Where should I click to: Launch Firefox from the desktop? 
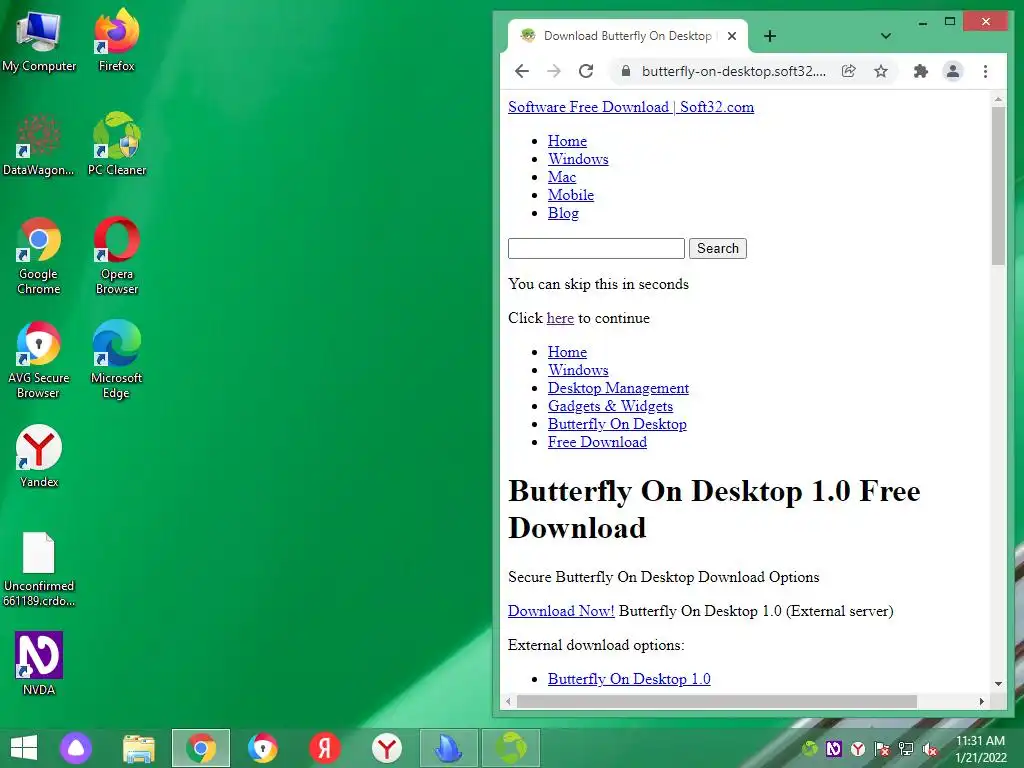click(x=117, y=40)
